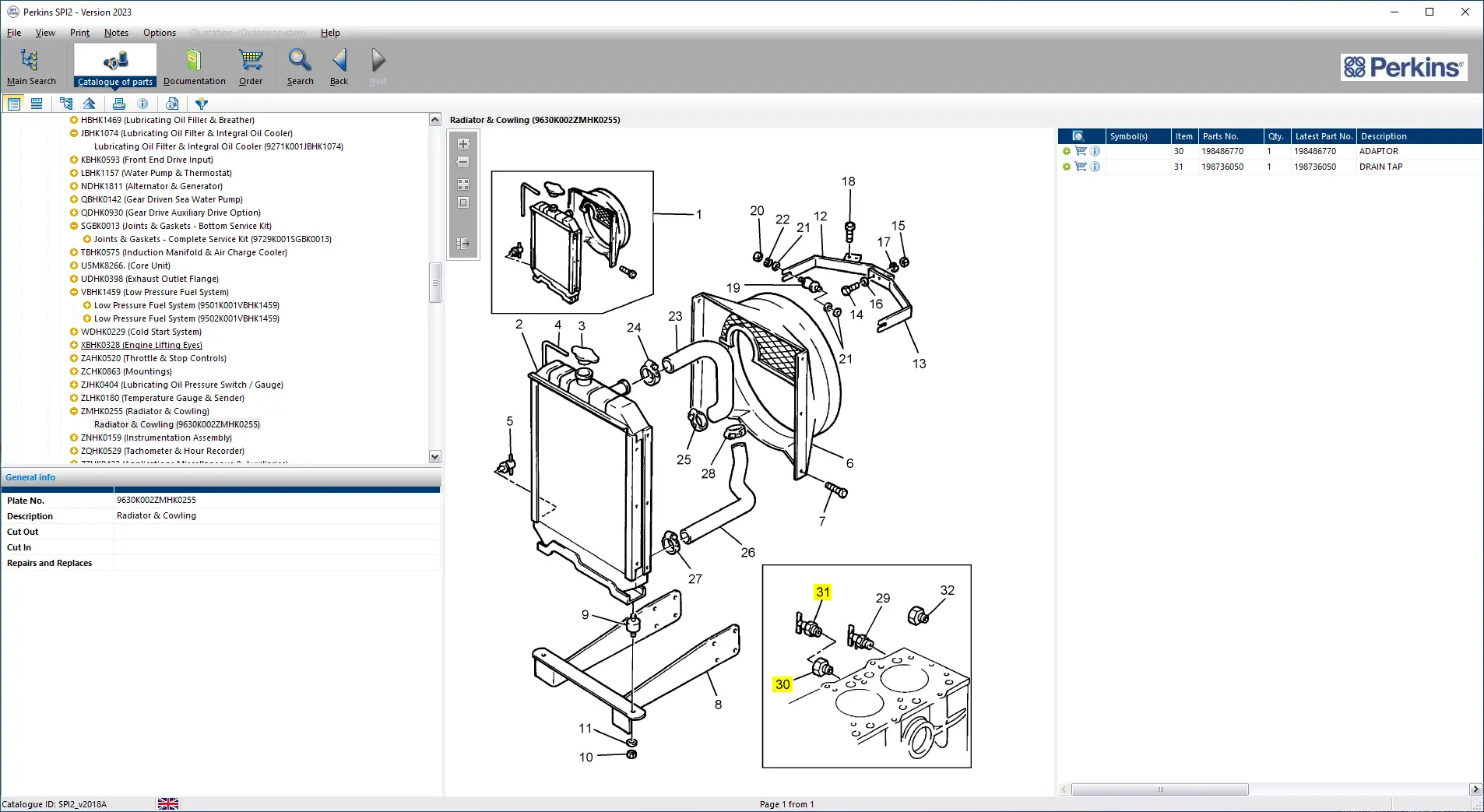Zoom in on the diagram
Screen dimensions: 1484x812
click(463, 144)
